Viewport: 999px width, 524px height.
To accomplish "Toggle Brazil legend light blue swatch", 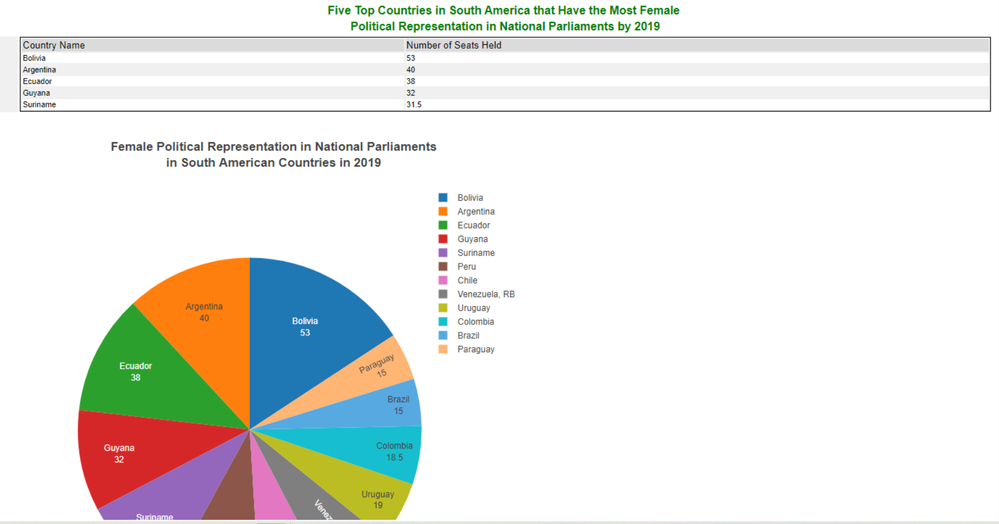I will [443, 335].
